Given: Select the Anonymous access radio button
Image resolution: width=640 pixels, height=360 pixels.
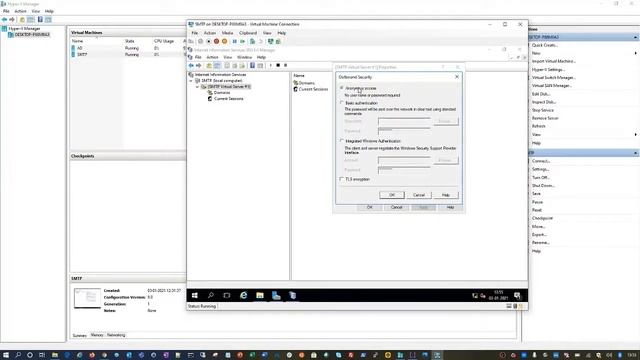Looking at the screenshot, I should (342, 88).
